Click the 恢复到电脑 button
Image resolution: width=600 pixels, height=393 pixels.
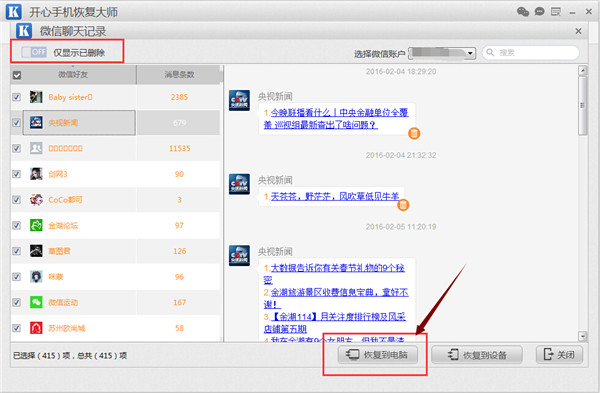tap(377, 355)
